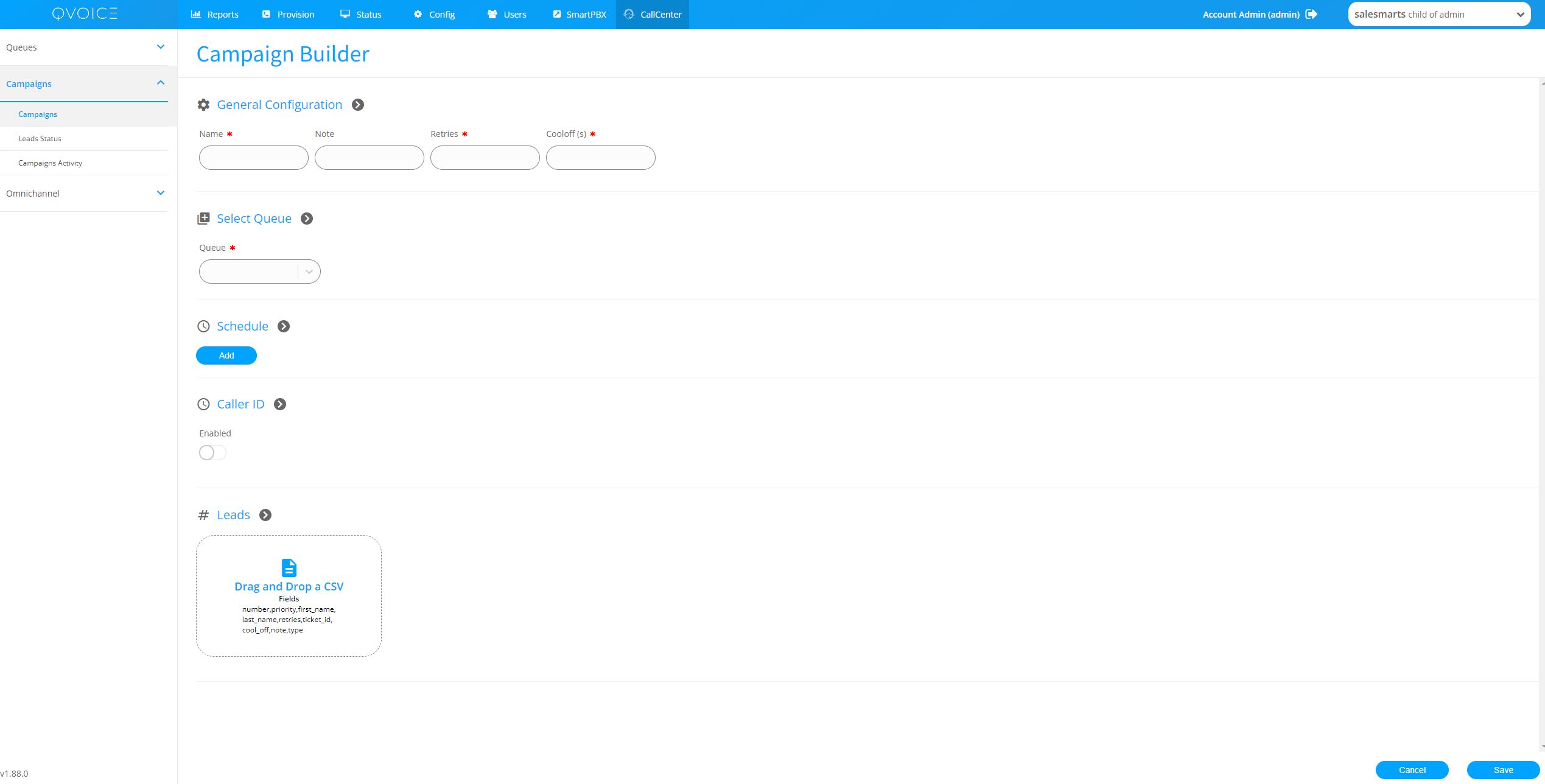
Task: Click the Schedule section arrow icon
Action: 284,326
